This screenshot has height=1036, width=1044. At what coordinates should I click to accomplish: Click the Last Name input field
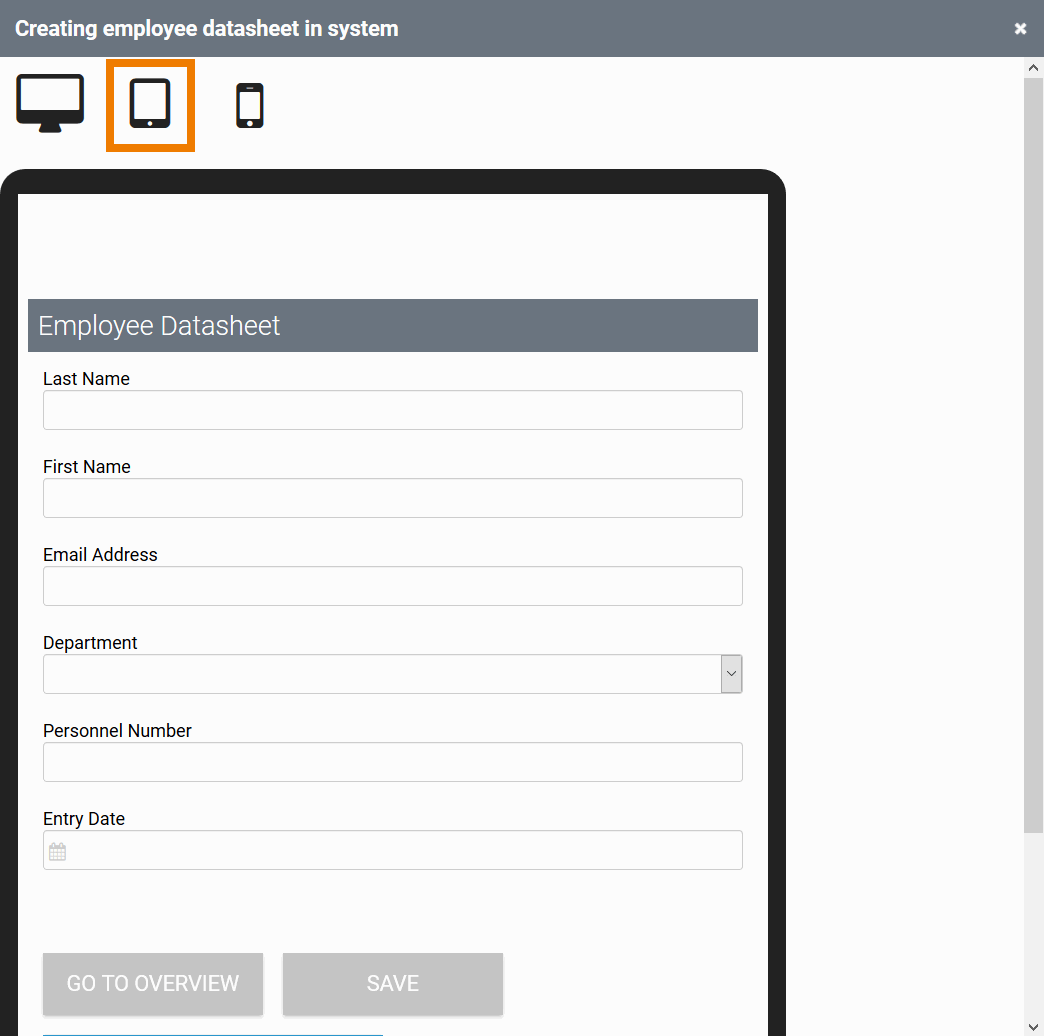(393, 410)
